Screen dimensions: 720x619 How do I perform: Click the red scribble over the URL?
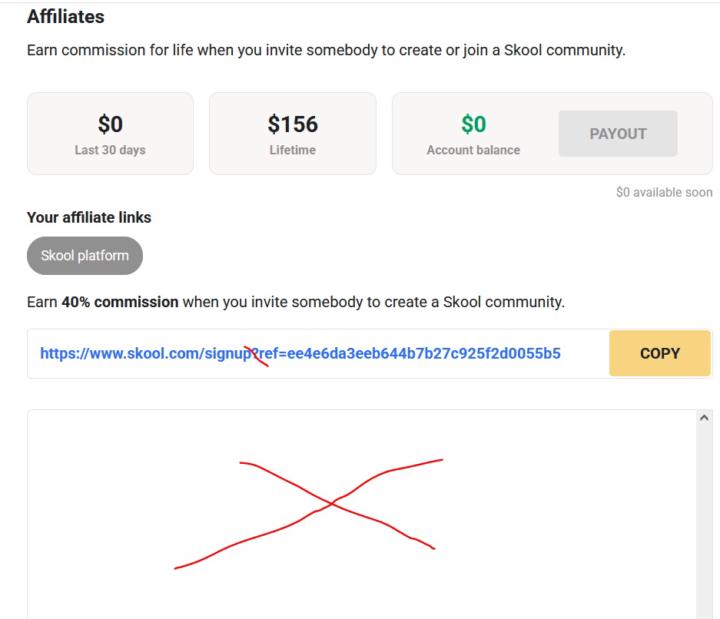click(259, 353)
